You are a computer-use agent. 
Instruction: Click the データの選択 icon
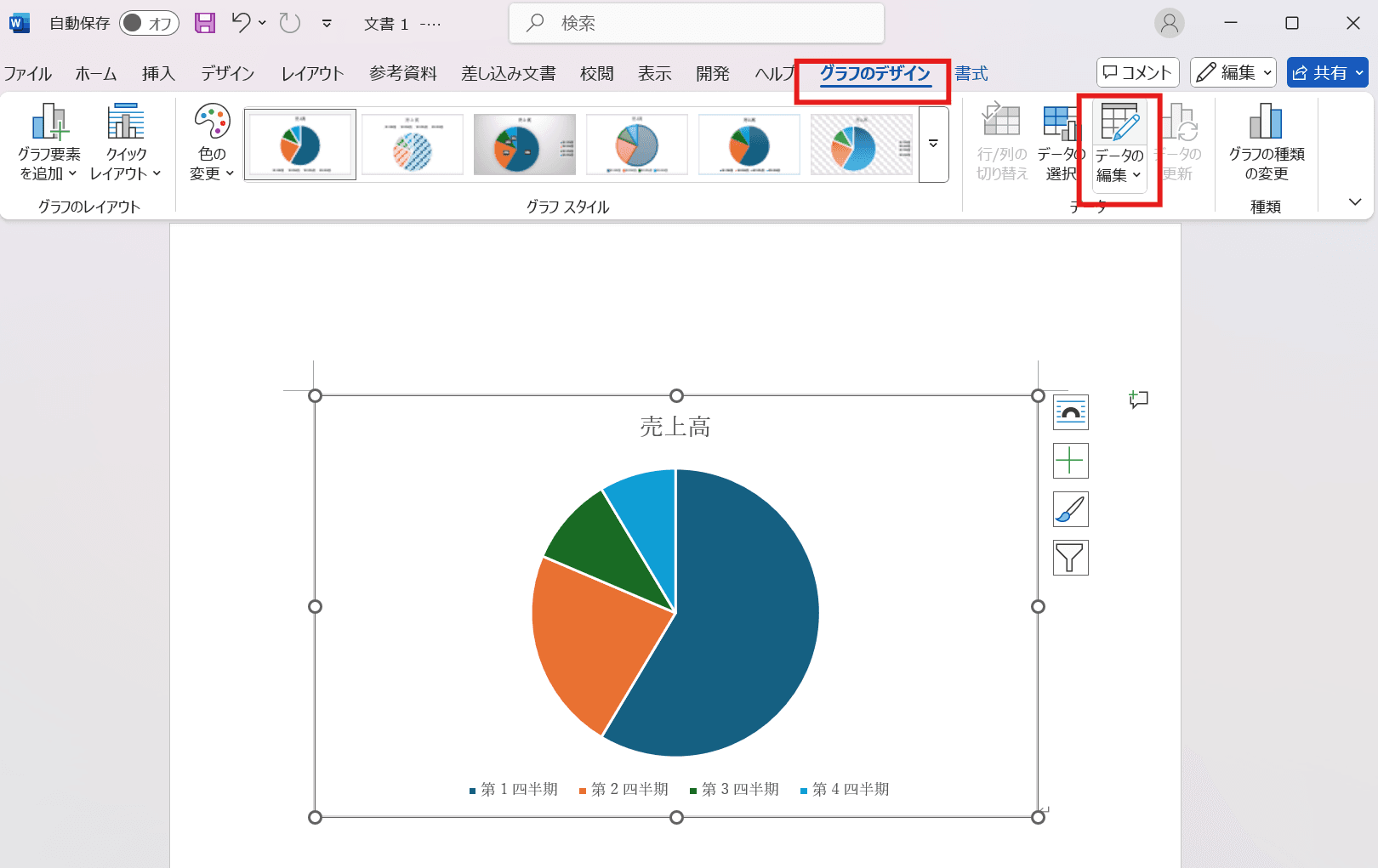click(1060, 142)
